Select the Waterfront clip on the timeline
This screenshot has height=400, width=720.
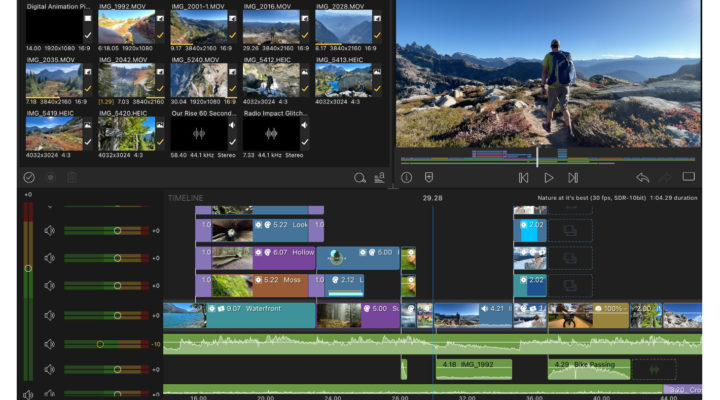click(x=239, y=315)
